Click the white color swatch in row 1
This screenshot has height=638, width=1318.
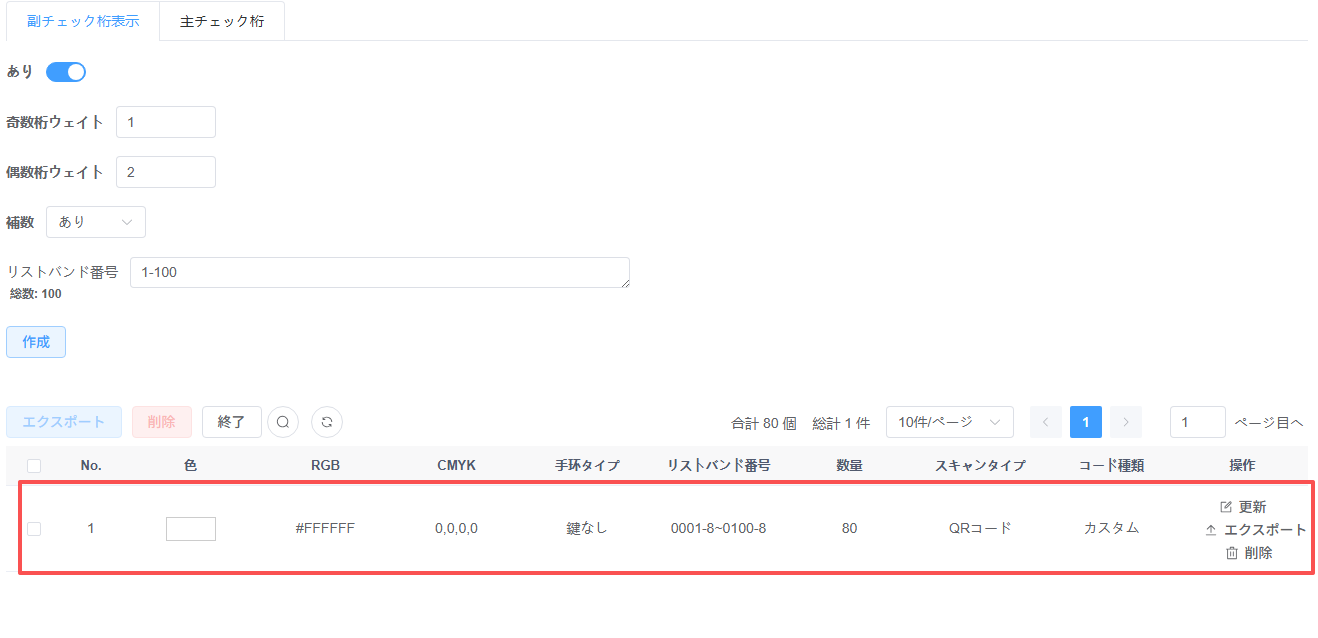click(x=191, y=528)
